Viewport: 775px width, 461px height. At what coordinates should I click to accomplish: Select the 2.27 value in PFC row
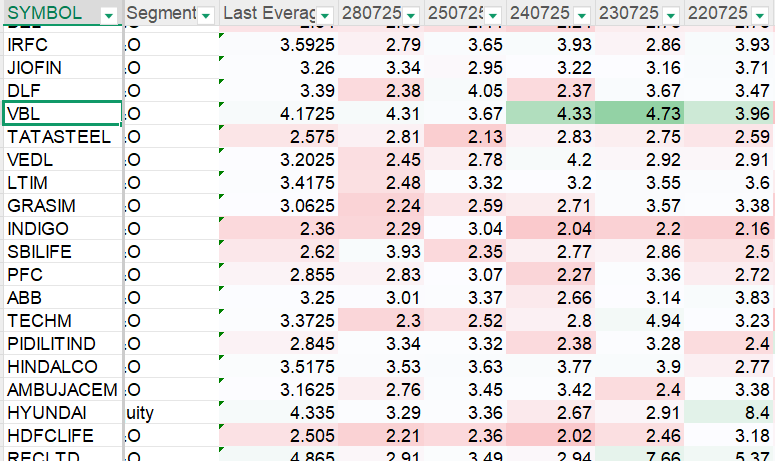[x=551, y=274]
